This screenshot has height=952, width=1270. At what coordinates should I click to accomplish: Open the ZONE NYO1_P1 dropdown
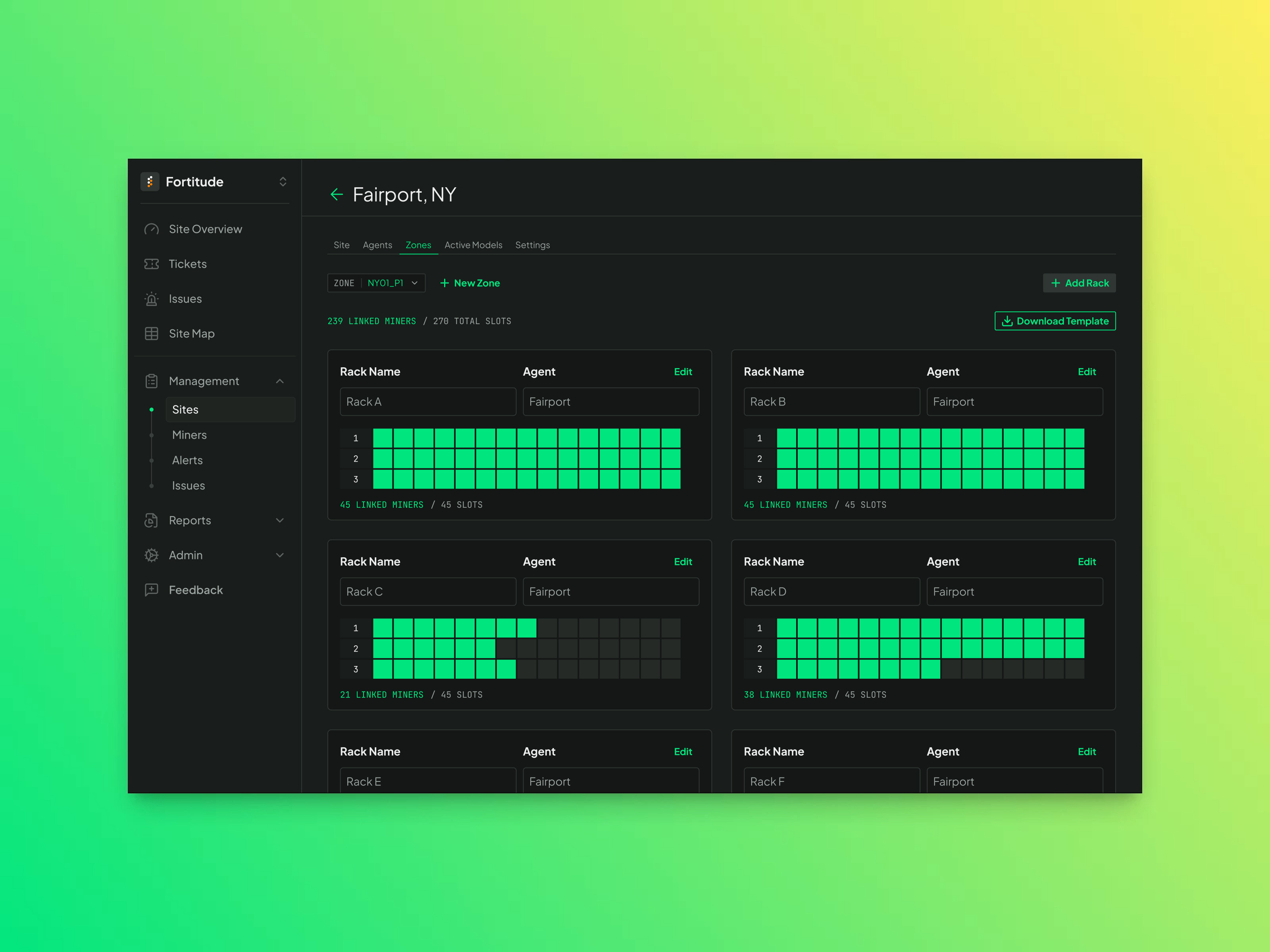376,283
